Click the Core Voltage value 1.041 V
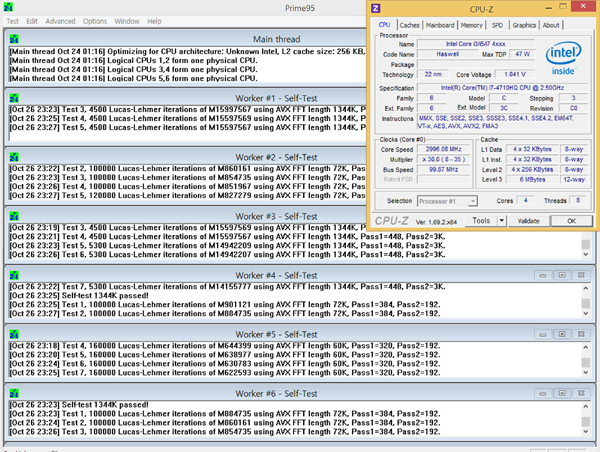Viewport: 600px width, 452px height. click(515, 74)
